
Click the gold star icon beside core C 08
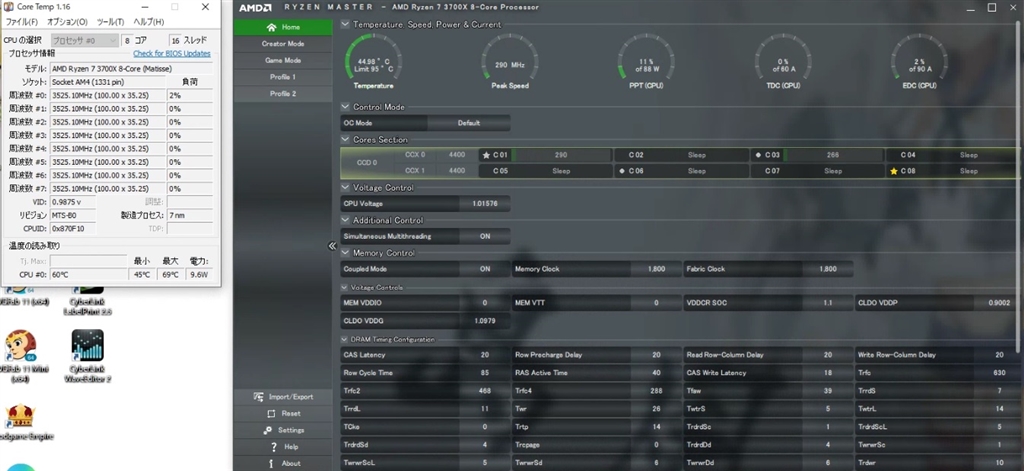pyautogui.click(x=894, y=171)
